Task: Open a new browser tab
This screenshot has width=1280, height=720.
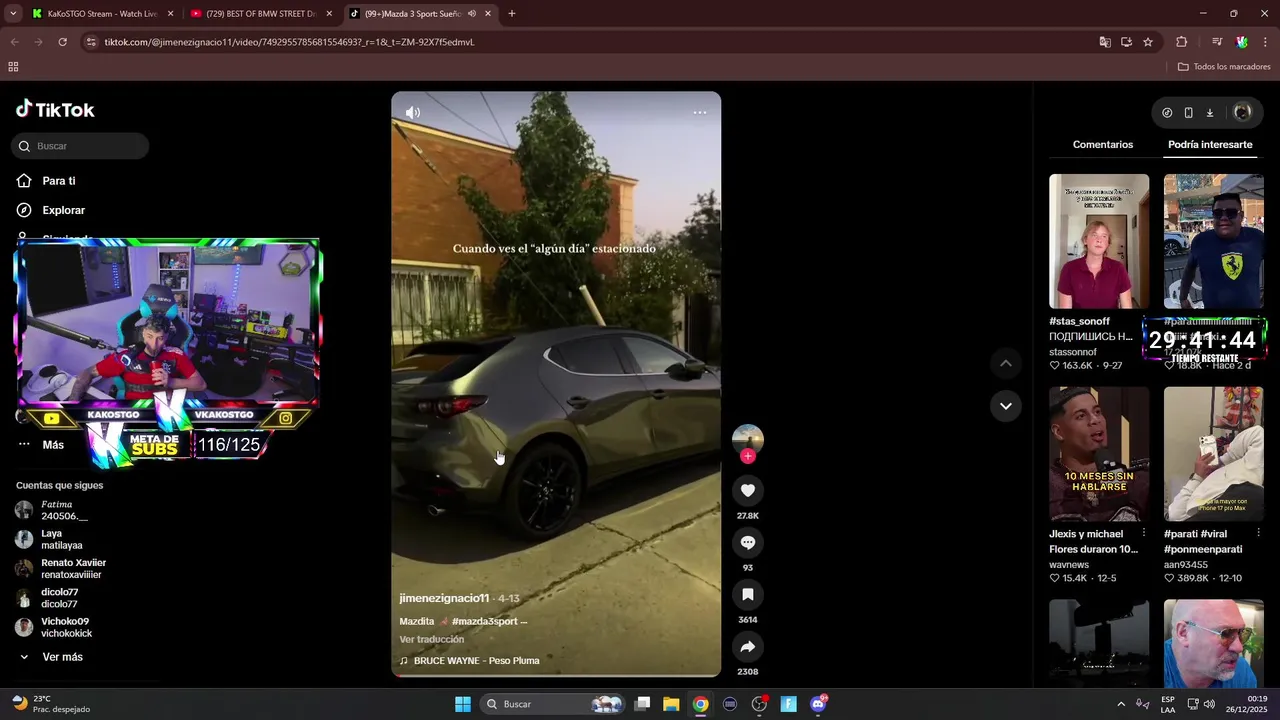Action: pyautogui.click(x=512, y=14)
